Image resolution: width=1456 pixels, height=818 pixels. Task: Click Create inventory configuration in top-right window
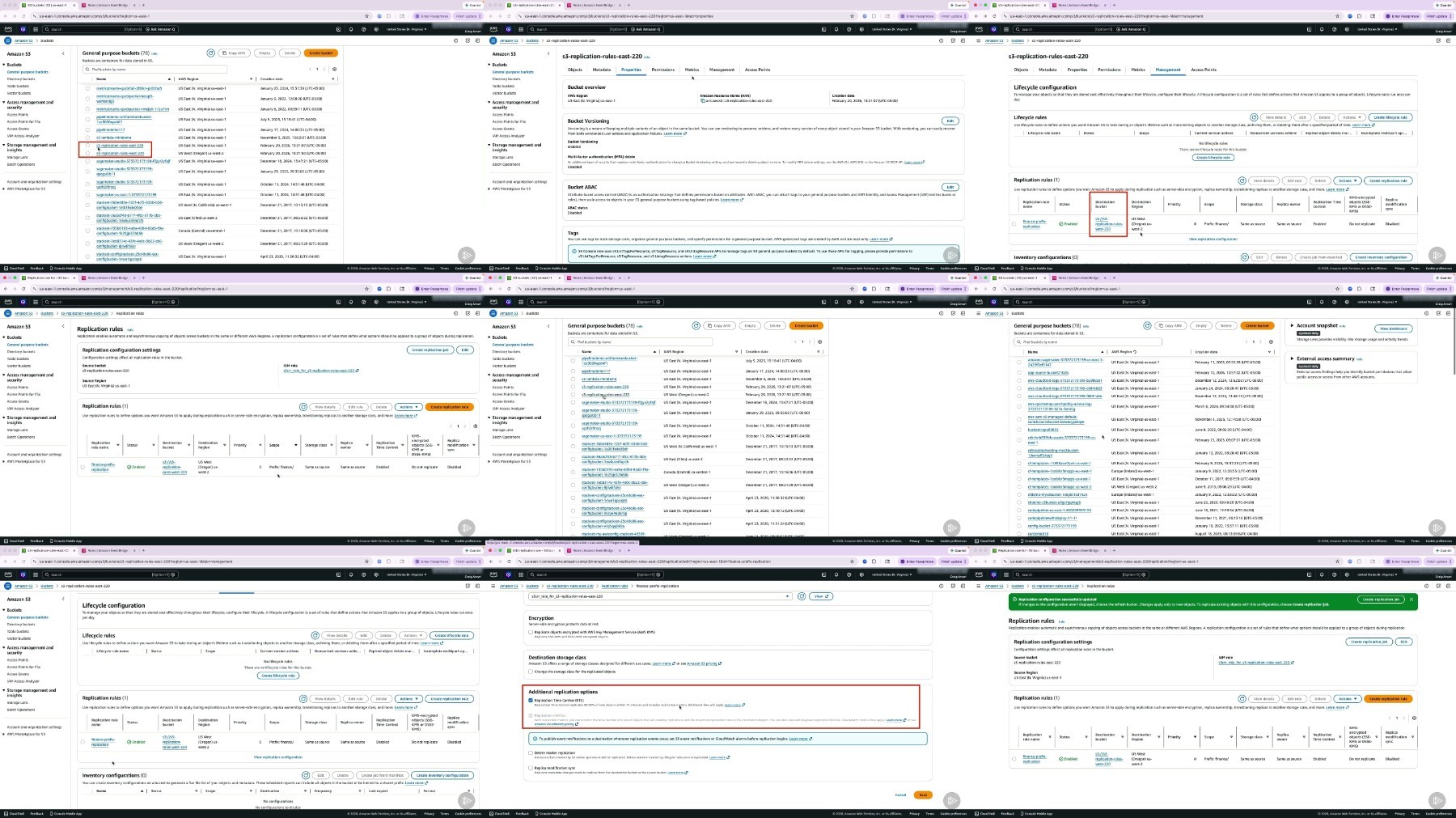(1382, 257)
